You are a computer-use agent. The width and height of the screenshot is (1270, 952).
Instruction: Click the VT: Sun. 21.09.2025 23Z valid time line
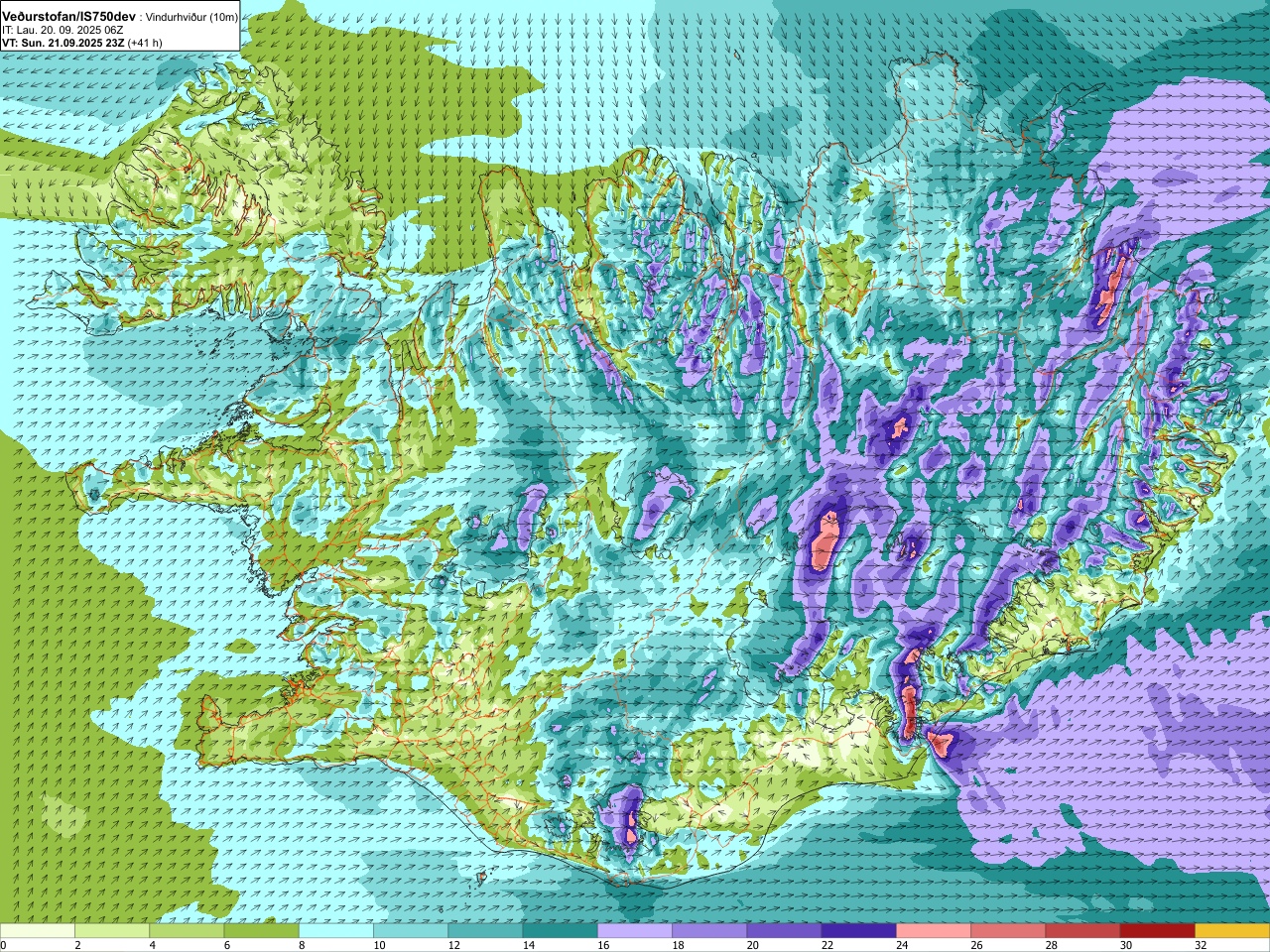point(82,43)
